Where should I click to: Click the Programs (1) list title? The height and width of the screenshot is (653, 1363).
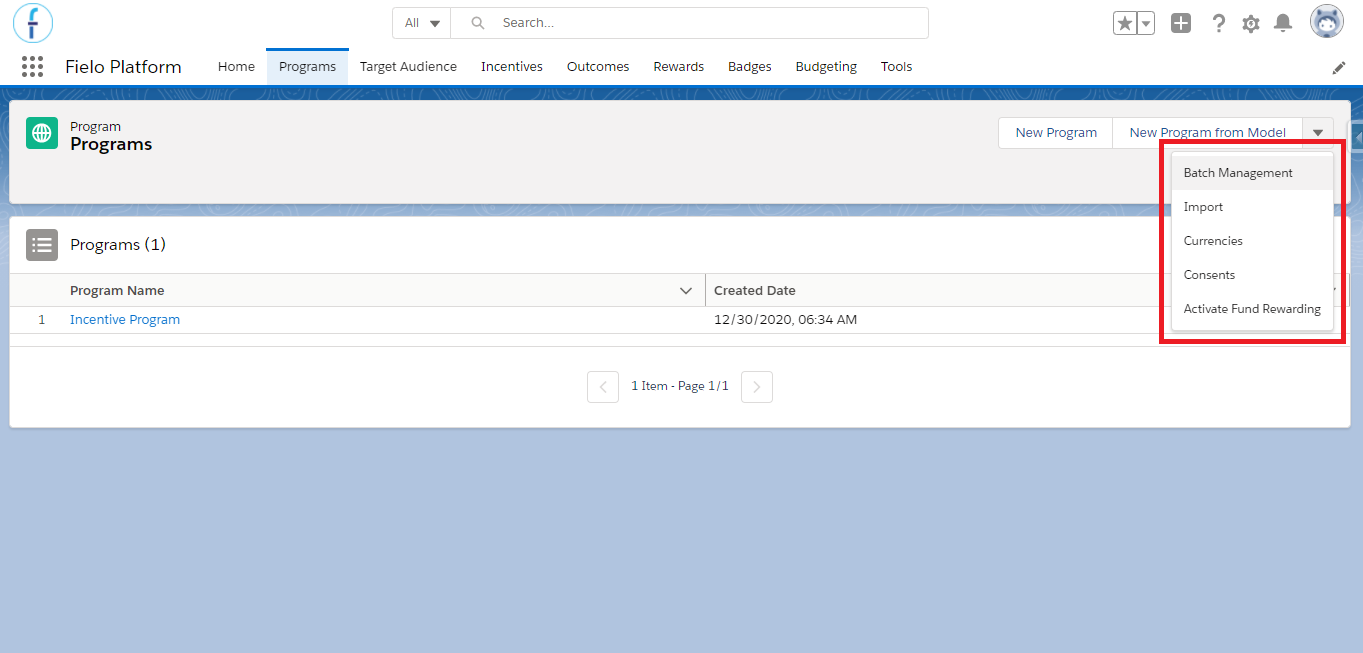point(118,245)
